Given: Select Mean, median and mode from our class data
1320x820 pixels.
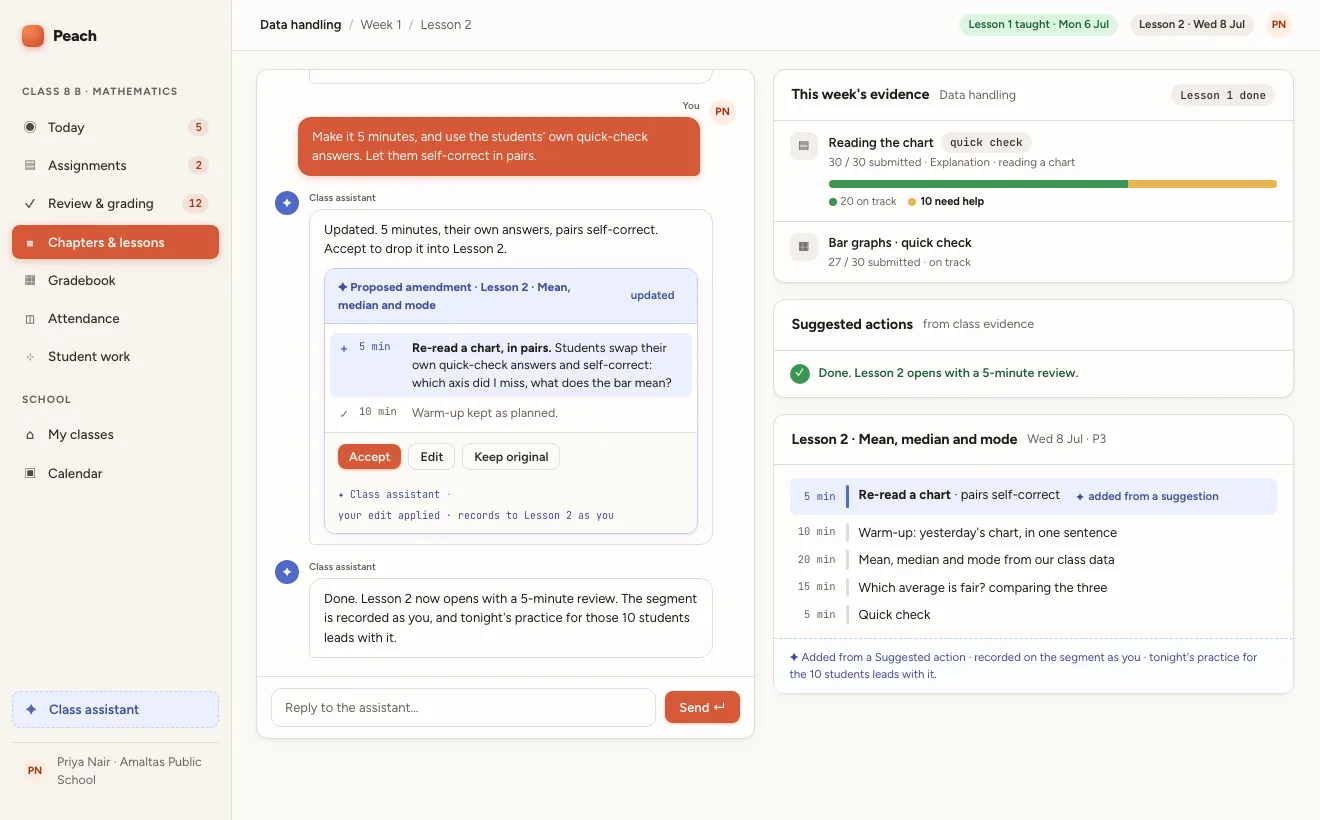Looking at the screenshot, I should click(1033, 560).
